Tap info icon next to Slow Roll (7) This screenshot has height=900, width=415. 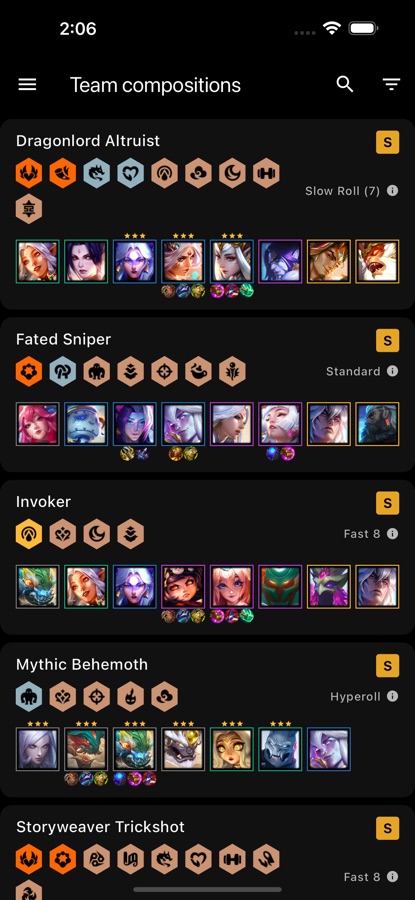392,191
